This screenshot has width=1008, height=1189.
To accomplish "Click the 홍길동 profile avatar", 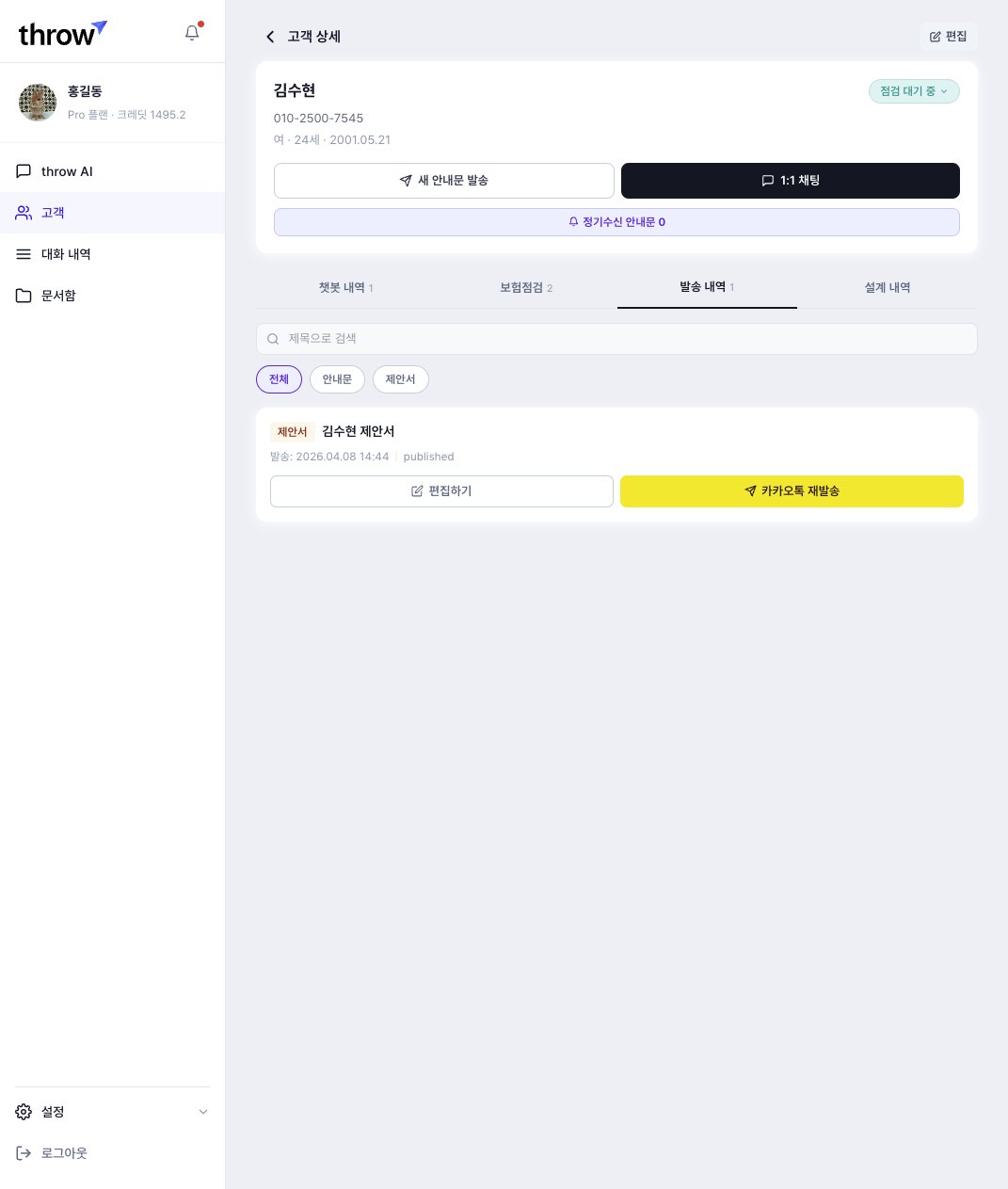I will pos(38,103).
